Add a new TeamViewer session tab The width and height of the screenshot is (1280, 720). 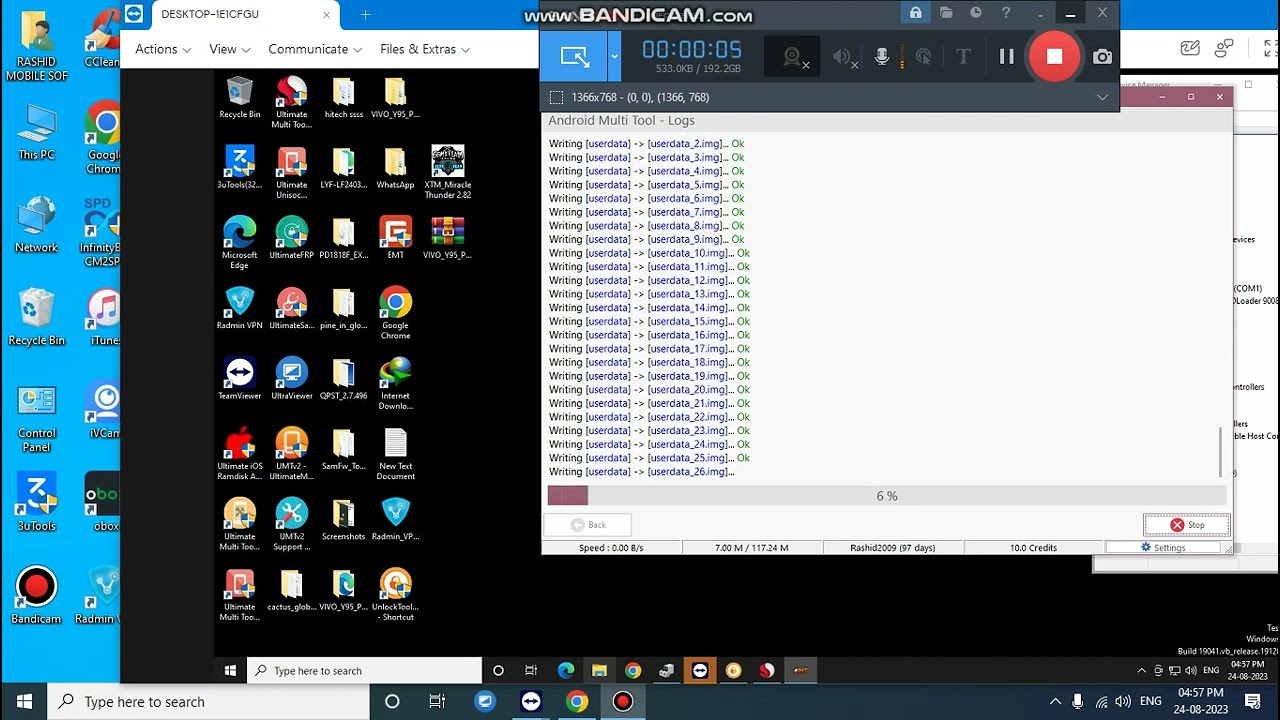pos(365,15)
